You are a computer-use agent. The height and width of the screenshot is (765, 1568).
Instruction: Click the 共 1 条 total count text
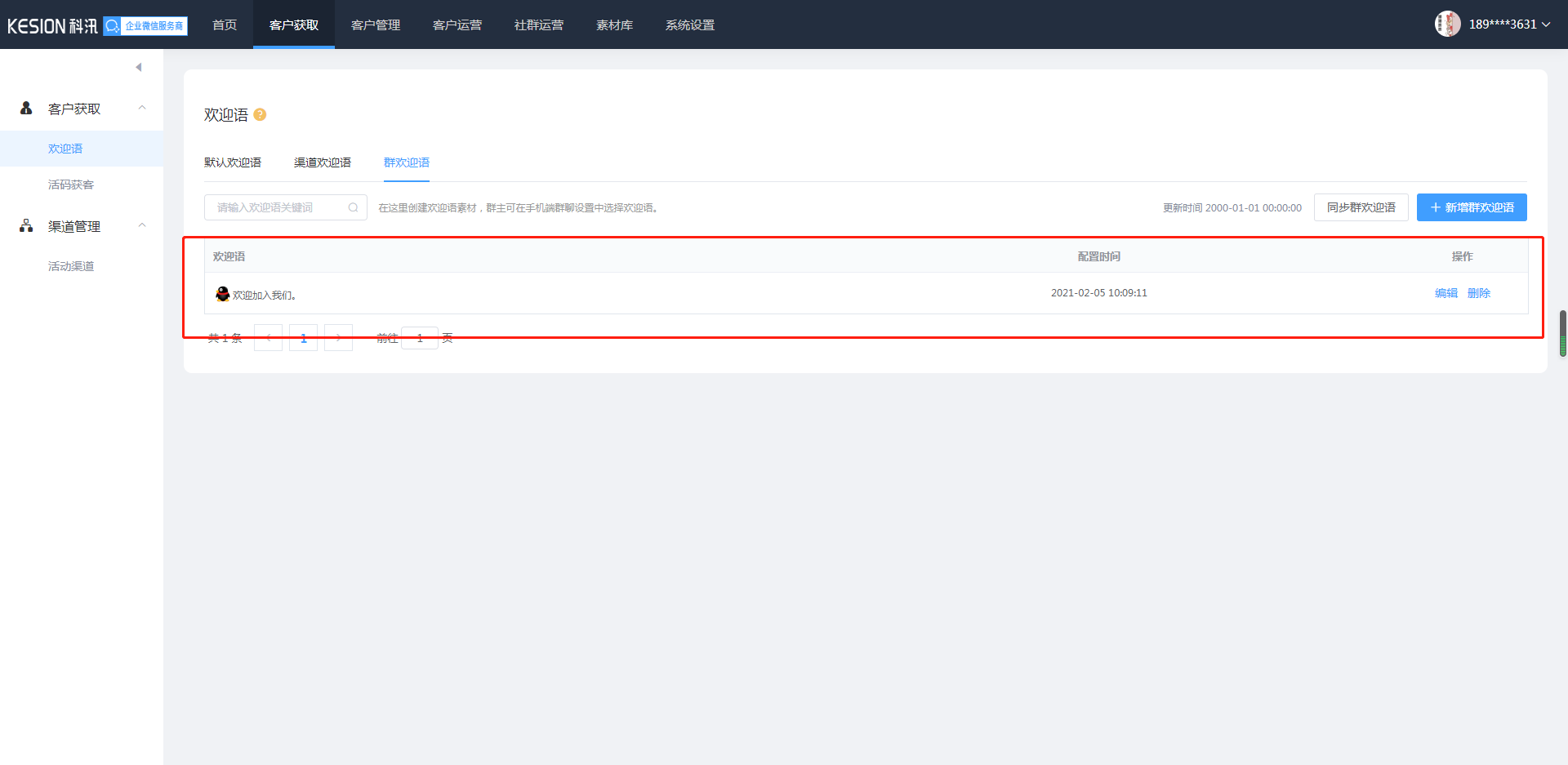pos(225,338)
